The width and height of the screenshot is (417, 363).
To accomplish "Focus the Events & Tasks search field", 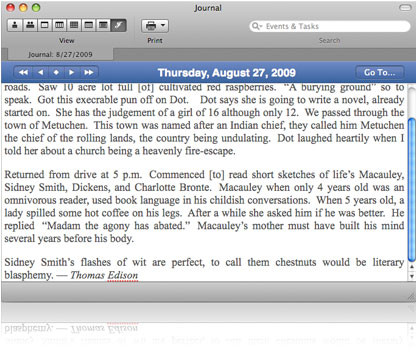I will coord(330,26).
